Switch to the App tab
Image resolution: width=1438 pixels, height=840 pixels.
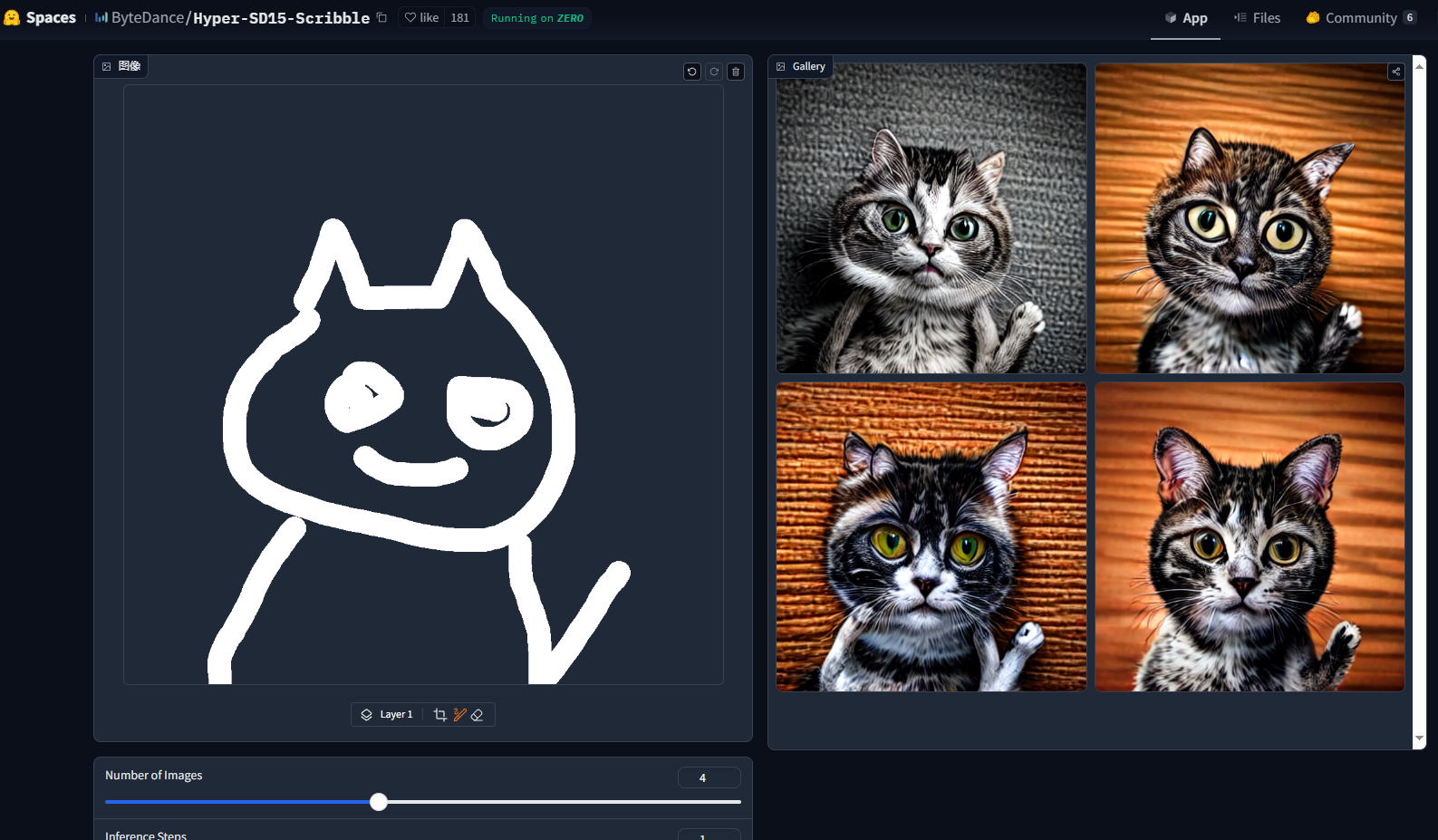click(x=1185, y=18)
